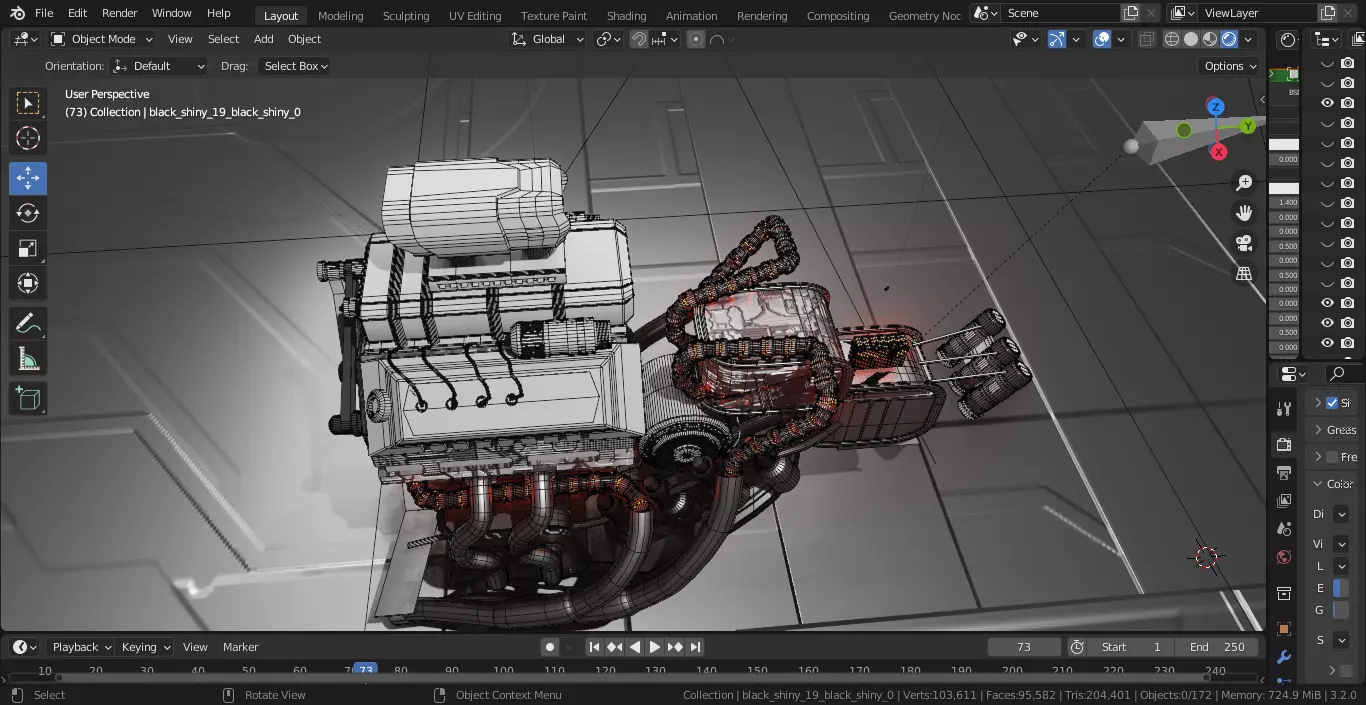Image resolution: width=1366 pixels, height=705 pixels.
Task: Click the End frame field showing 250
Action: pyautogui.click(x=1217, y=647)
